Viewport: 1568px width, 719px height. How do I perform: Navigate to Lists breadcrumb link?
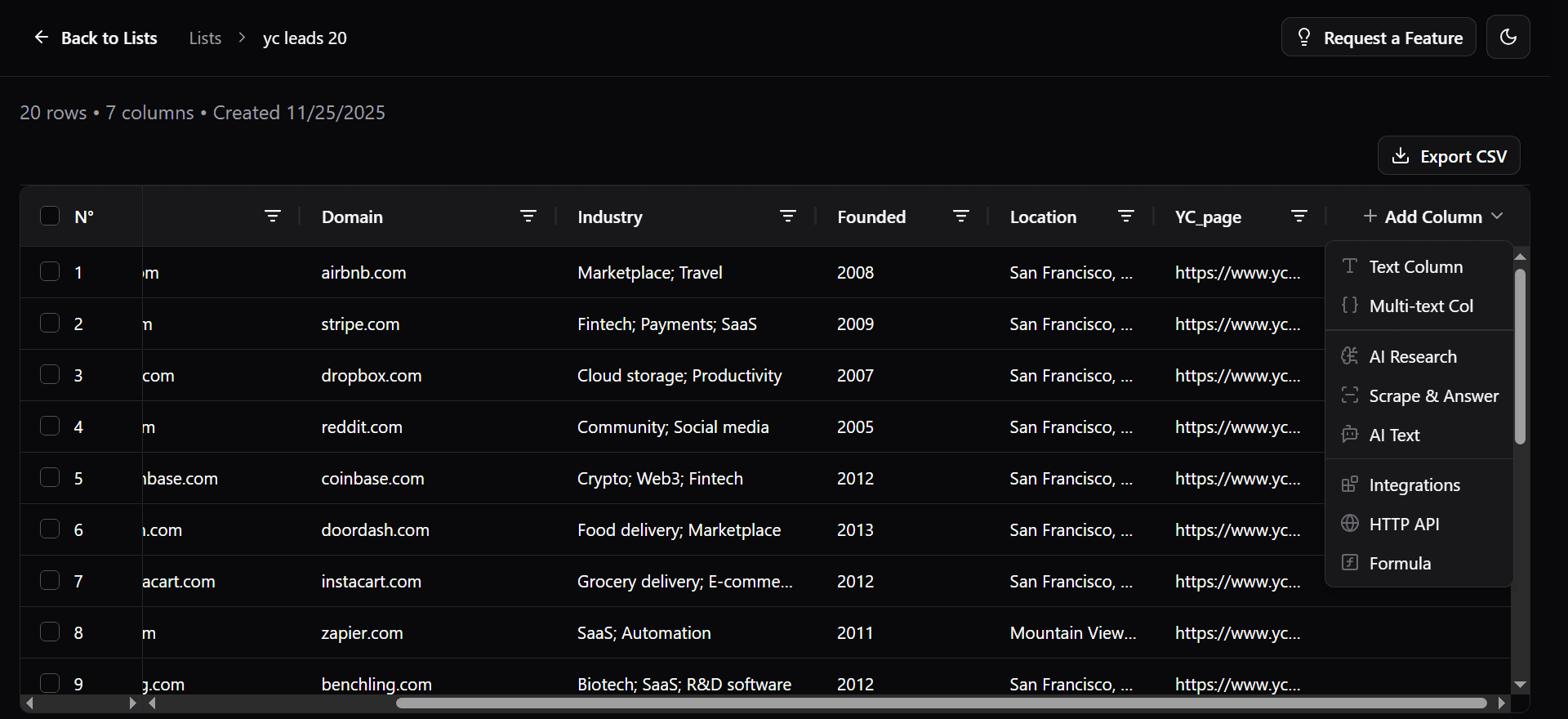coord(205,38)
